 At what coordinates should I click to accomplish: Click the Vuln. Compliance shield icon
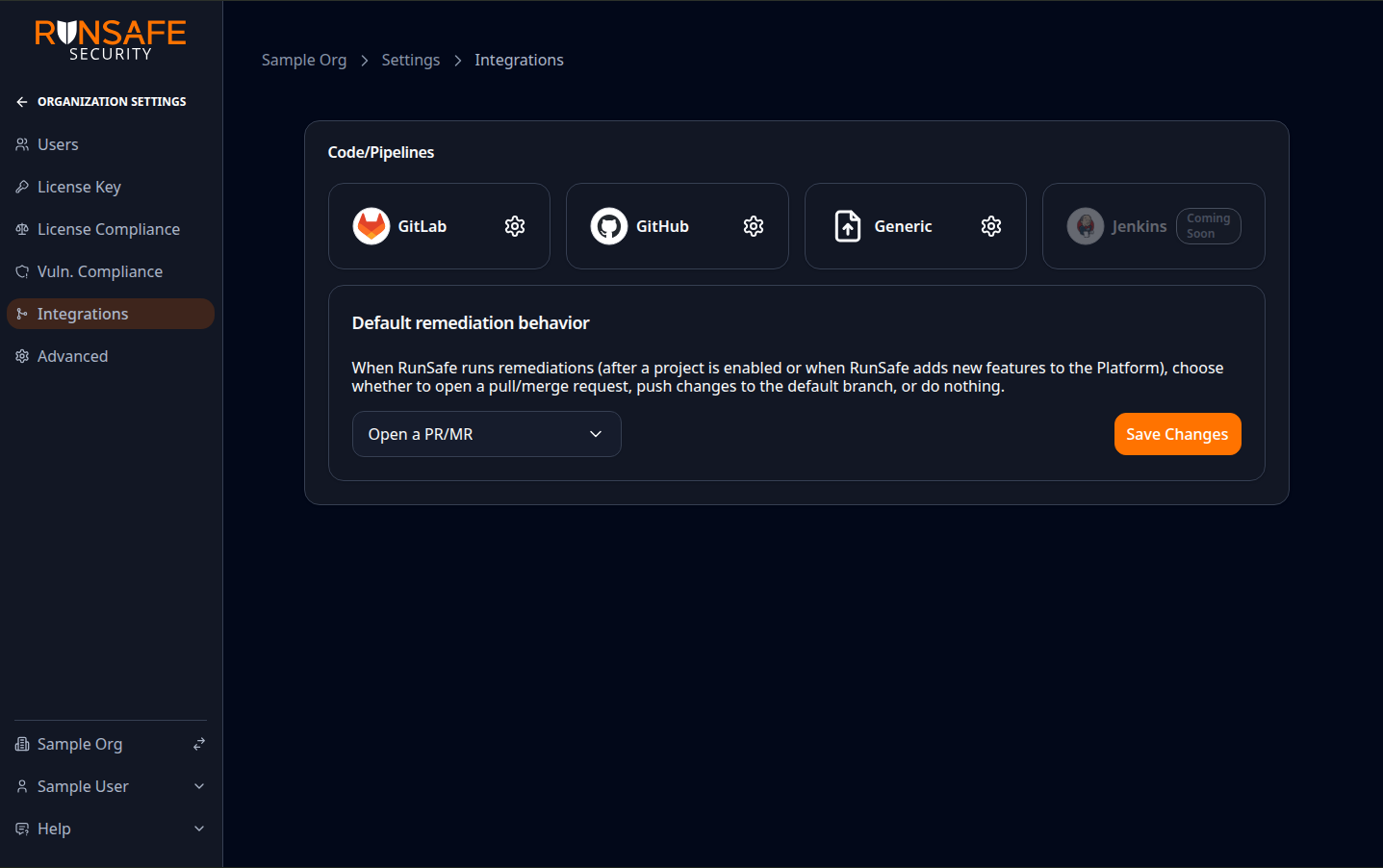22,271
